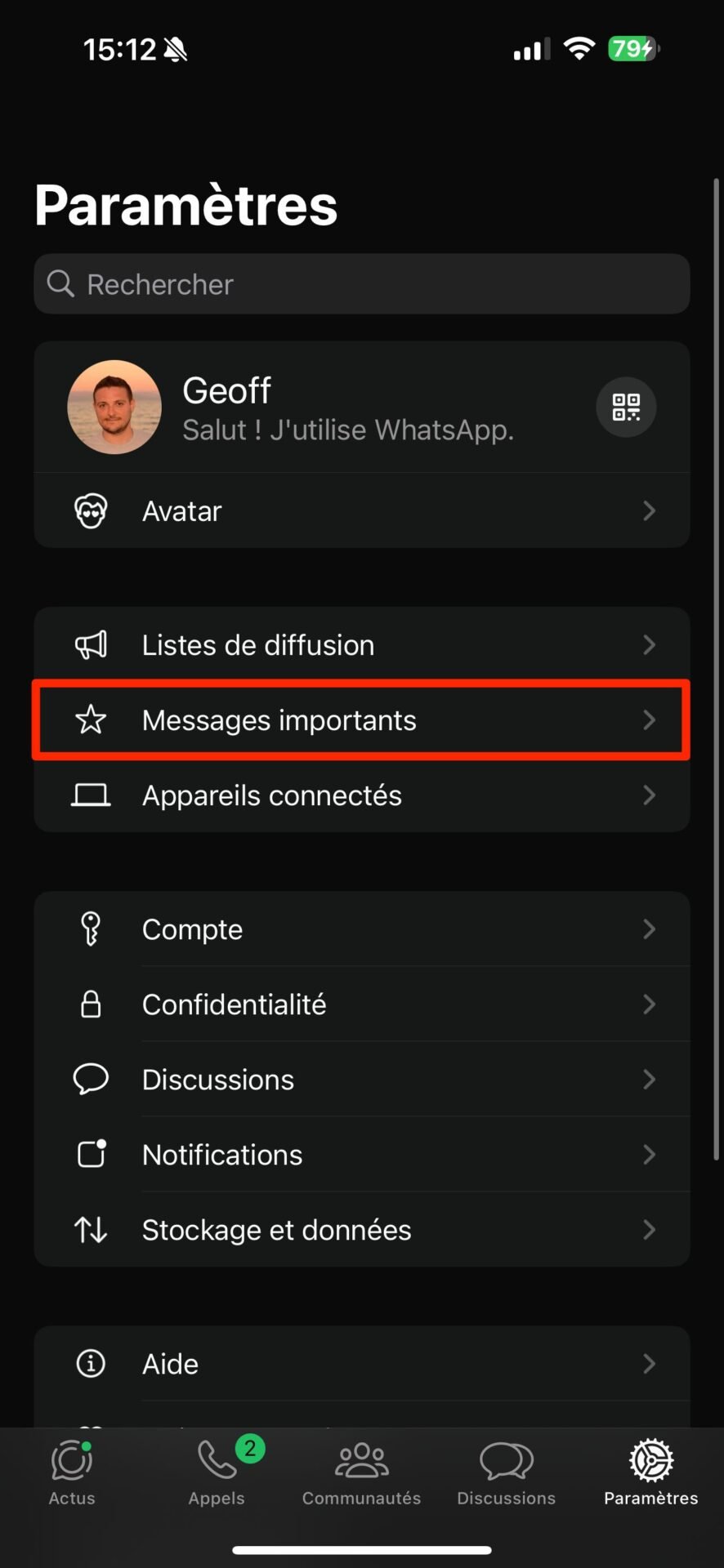Tap the laptop icon for Appareils connectés
The width and height of the screenshot is (724, 1568).
click(91, 795)
